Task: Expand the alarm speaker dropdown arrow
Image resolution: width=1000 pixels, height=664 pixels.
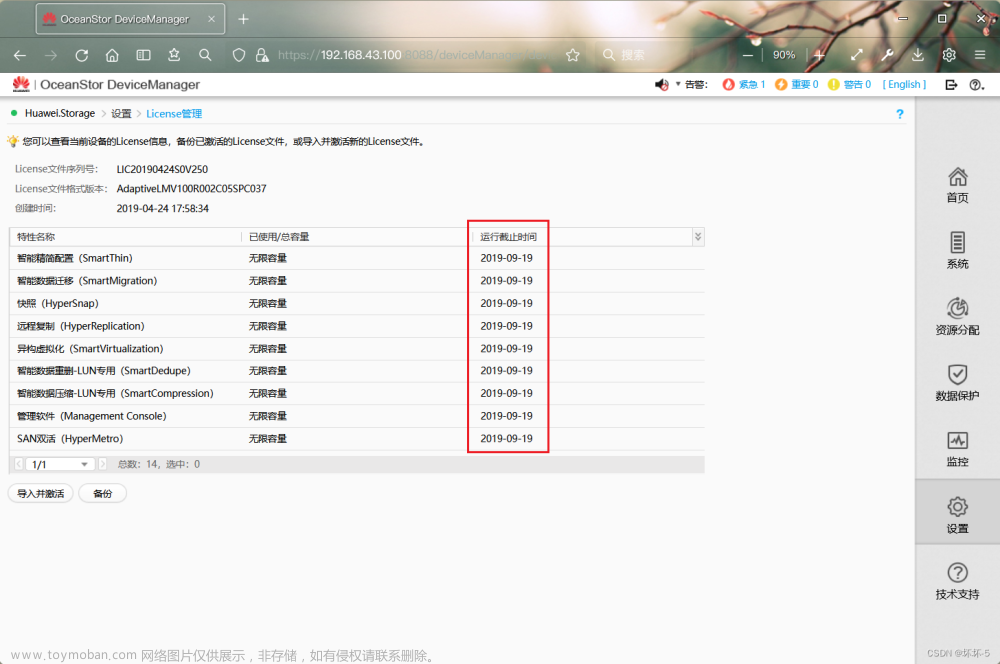Action: pyautogui.click(x=678, y=84)
